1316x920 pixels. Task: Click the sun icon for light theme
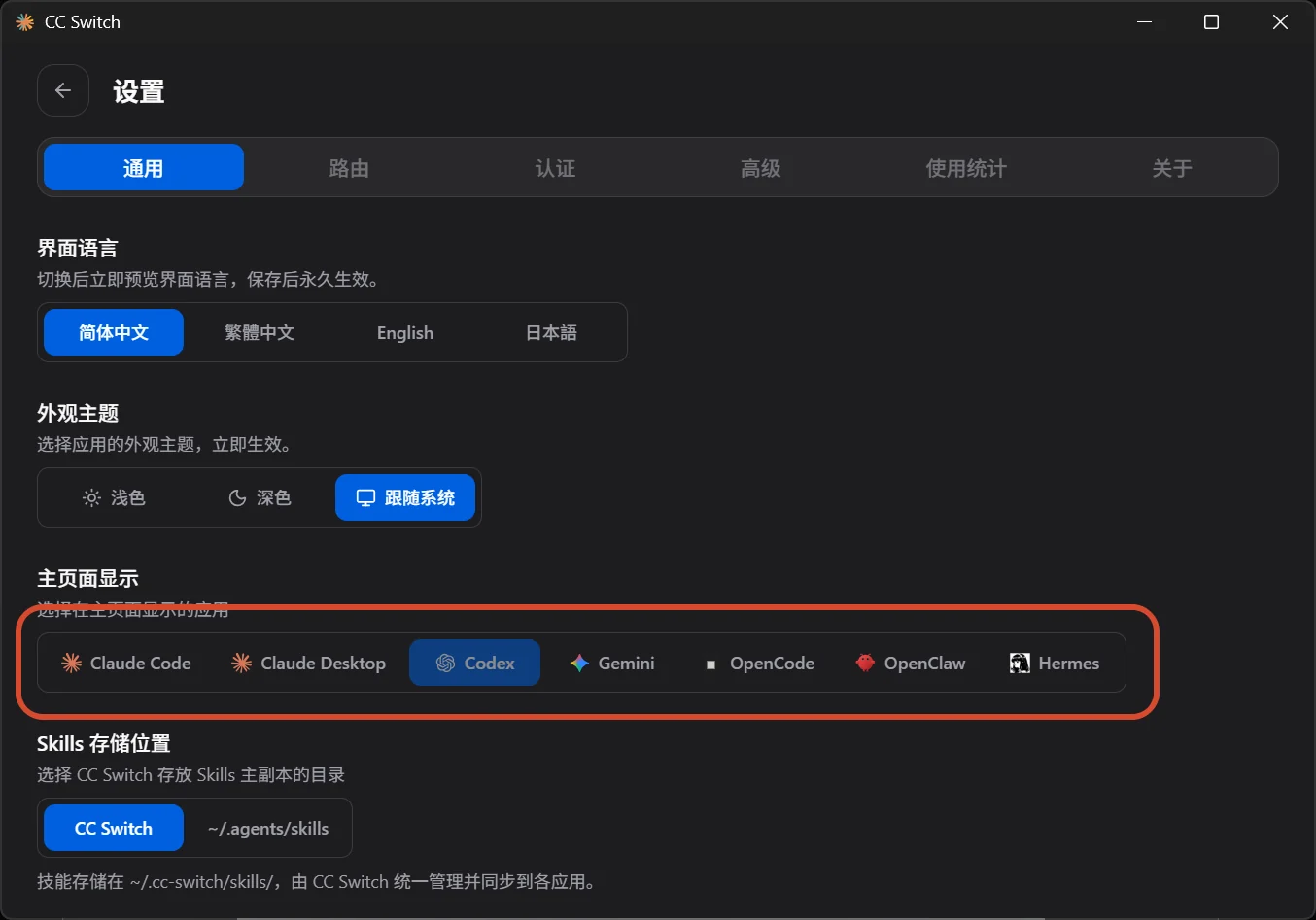pyautogui.click(x=91, y=498)
